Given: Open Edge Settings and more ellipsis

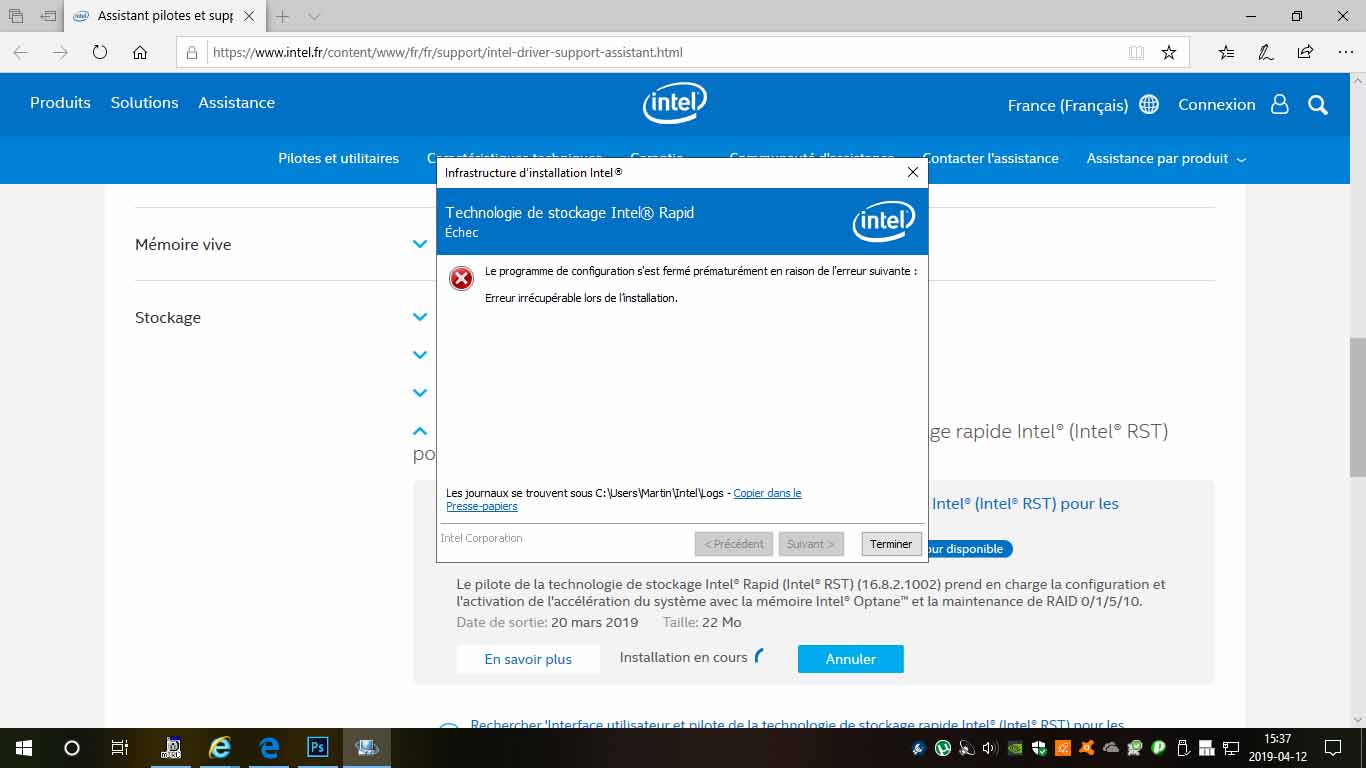Looking at the screenshot, I should (1345, 52).
